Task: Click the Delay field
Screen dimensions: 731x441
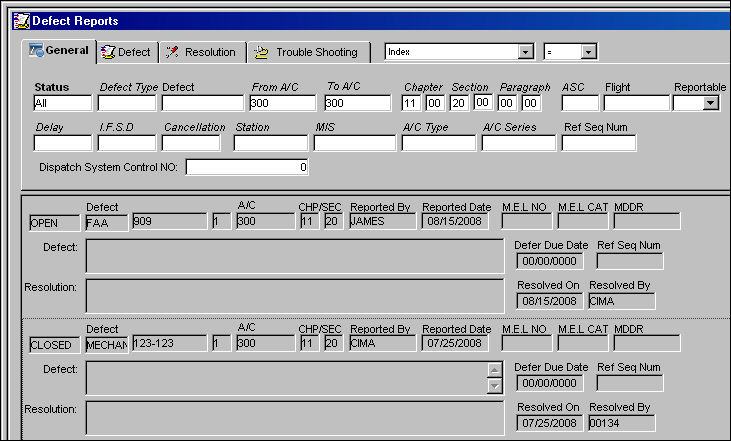Action: [x=63, y=143]
